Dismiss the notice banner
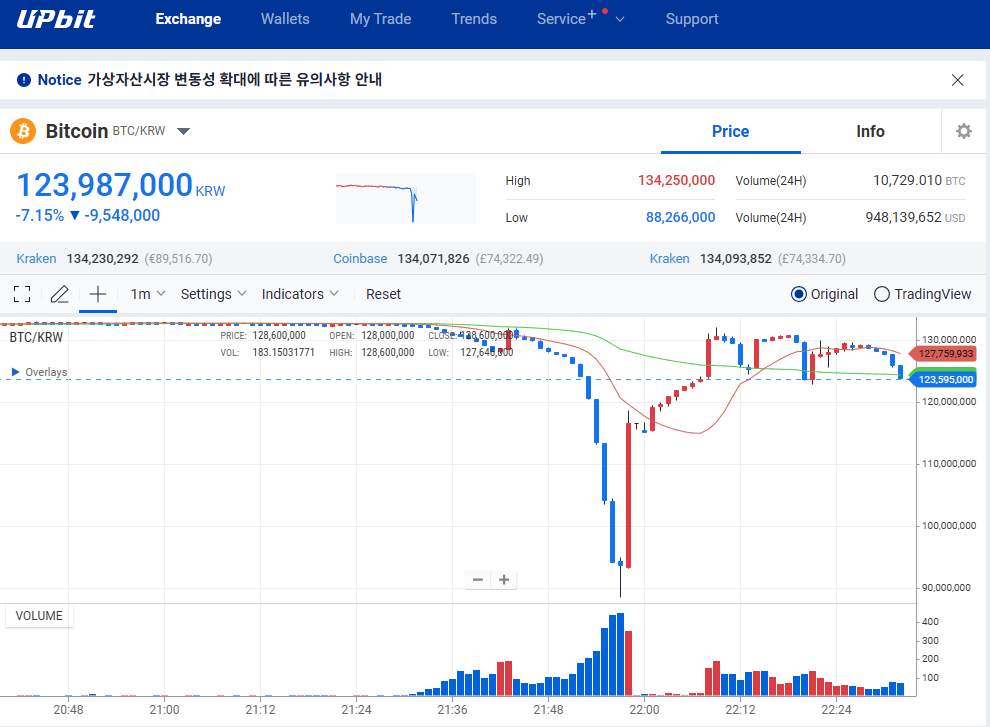The width and height of the screenshot is (990, 727). [957, 80]
